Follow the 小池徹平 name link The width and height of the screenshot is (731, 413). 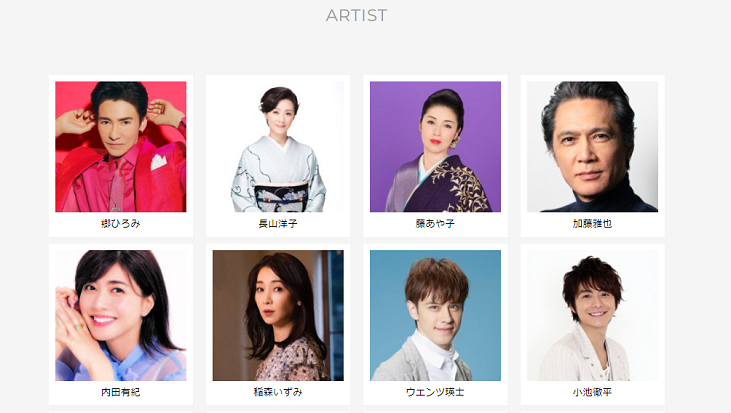point(593,392)
